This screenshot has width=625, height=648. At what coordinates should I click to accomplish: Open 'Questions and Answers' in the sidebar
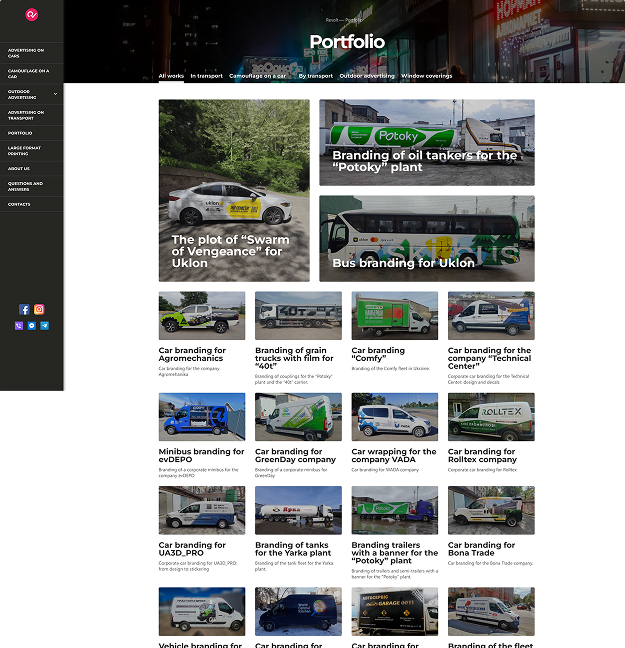[25, 187]
